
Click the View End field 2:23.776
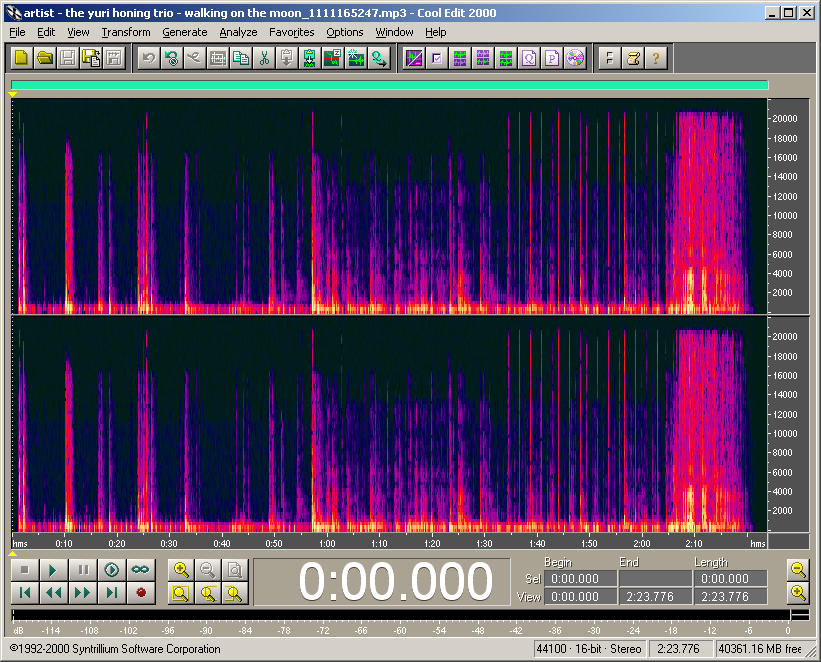point(656,596)
